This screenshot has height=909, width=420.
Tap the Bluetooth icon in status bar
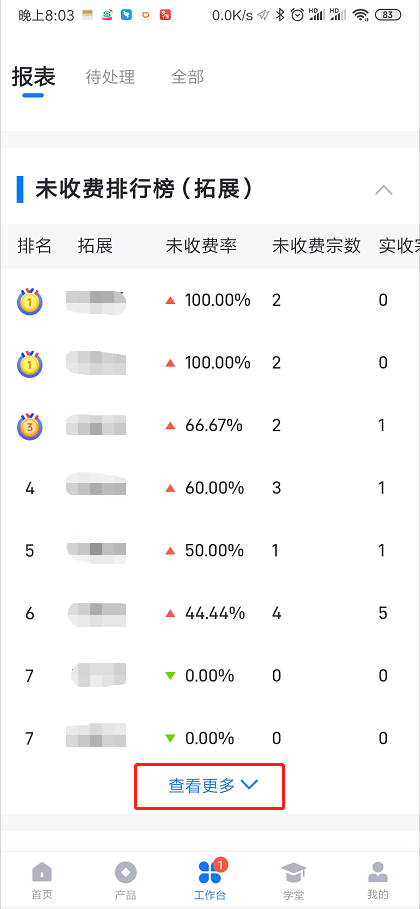pyautogui.click(x=280, y=15)
